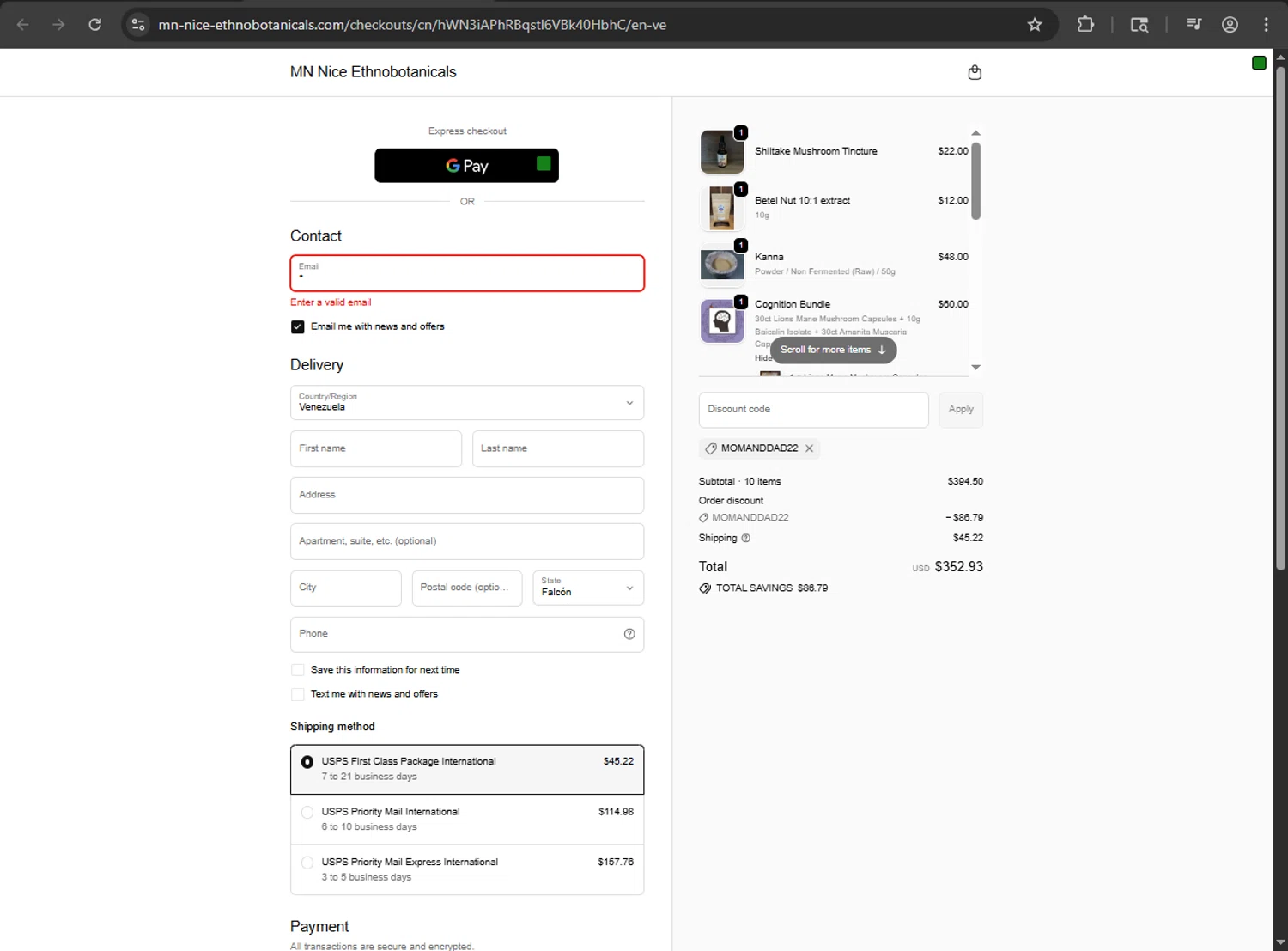Focus the City field
Screen dimensions: 1288x951
tap(346, 588)
